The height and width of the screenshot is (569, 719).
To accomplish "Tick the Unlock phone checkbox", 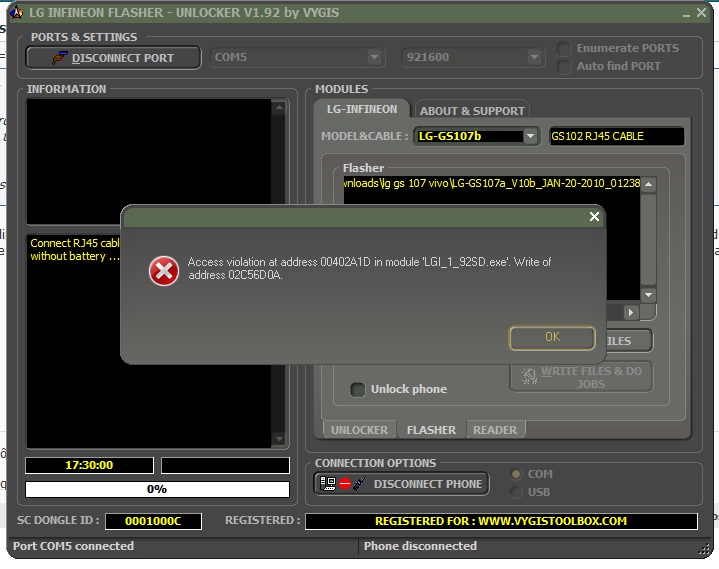I will (x=358, y=389).
